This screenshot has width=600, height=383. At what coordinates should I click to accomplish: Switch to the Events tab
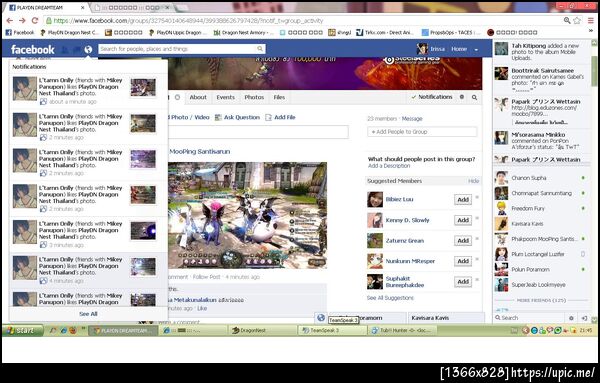226,97
